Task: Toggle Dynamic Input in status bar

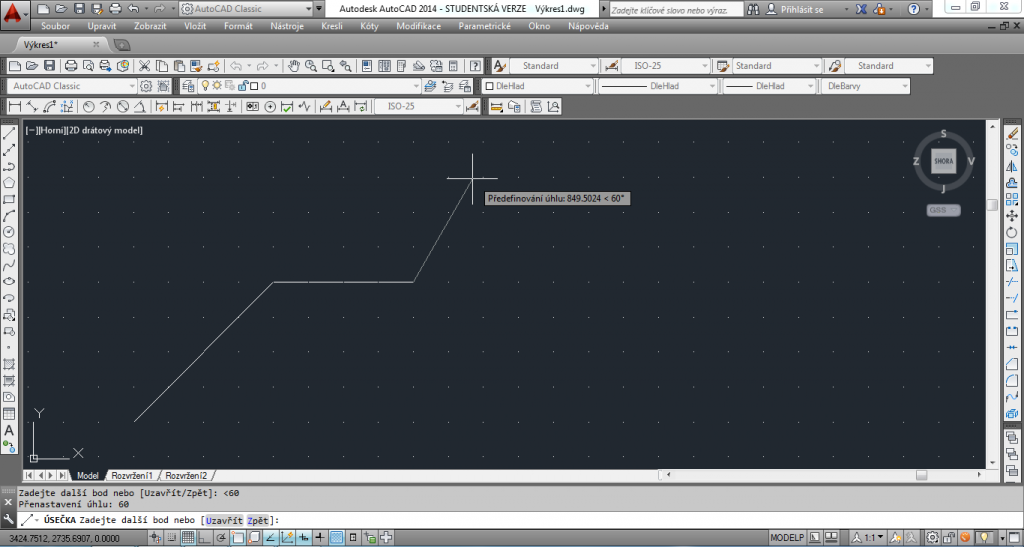Action: point(304,538)
